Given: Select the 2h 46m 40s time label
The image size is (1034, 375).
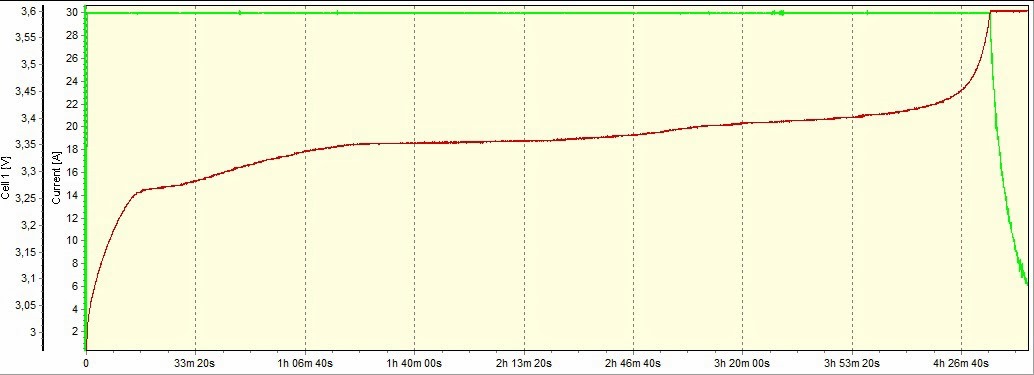Looking at the screenshot, I should (x=633, y=363).
